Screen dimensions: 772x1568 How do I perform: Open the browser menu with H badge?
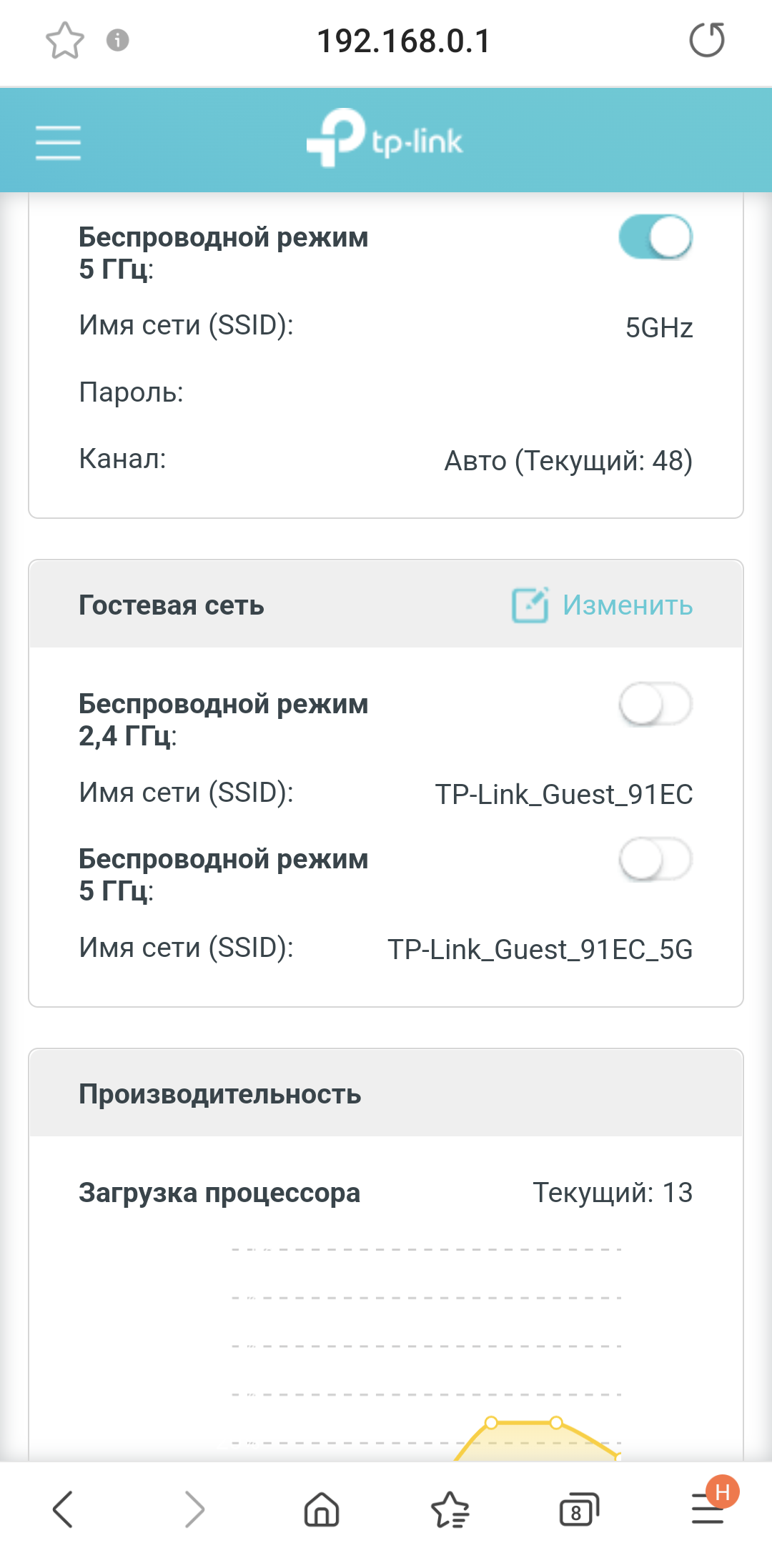point(708,1509)
